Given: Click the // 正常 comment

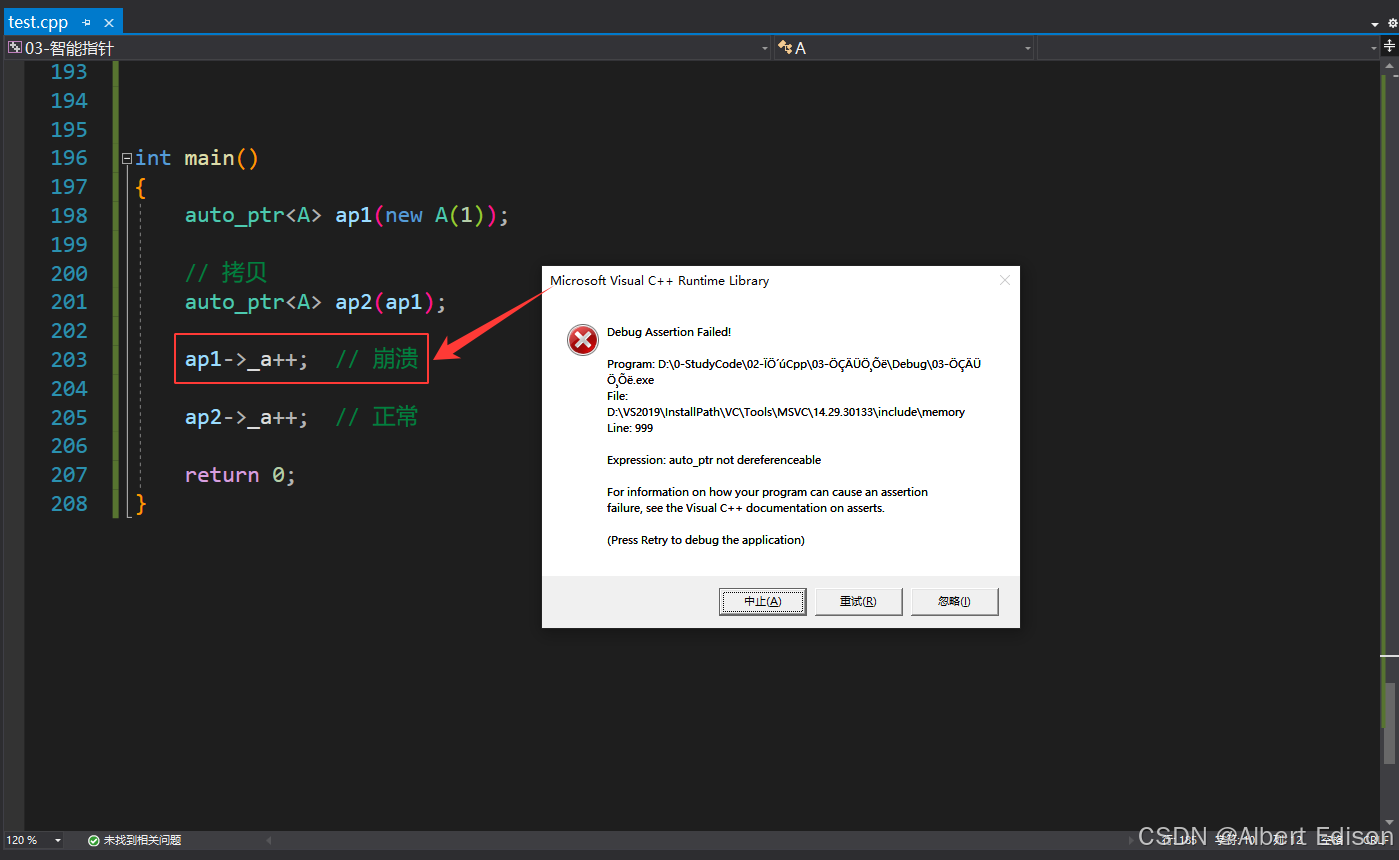Looking at the screenshot, I should point(377,418).
